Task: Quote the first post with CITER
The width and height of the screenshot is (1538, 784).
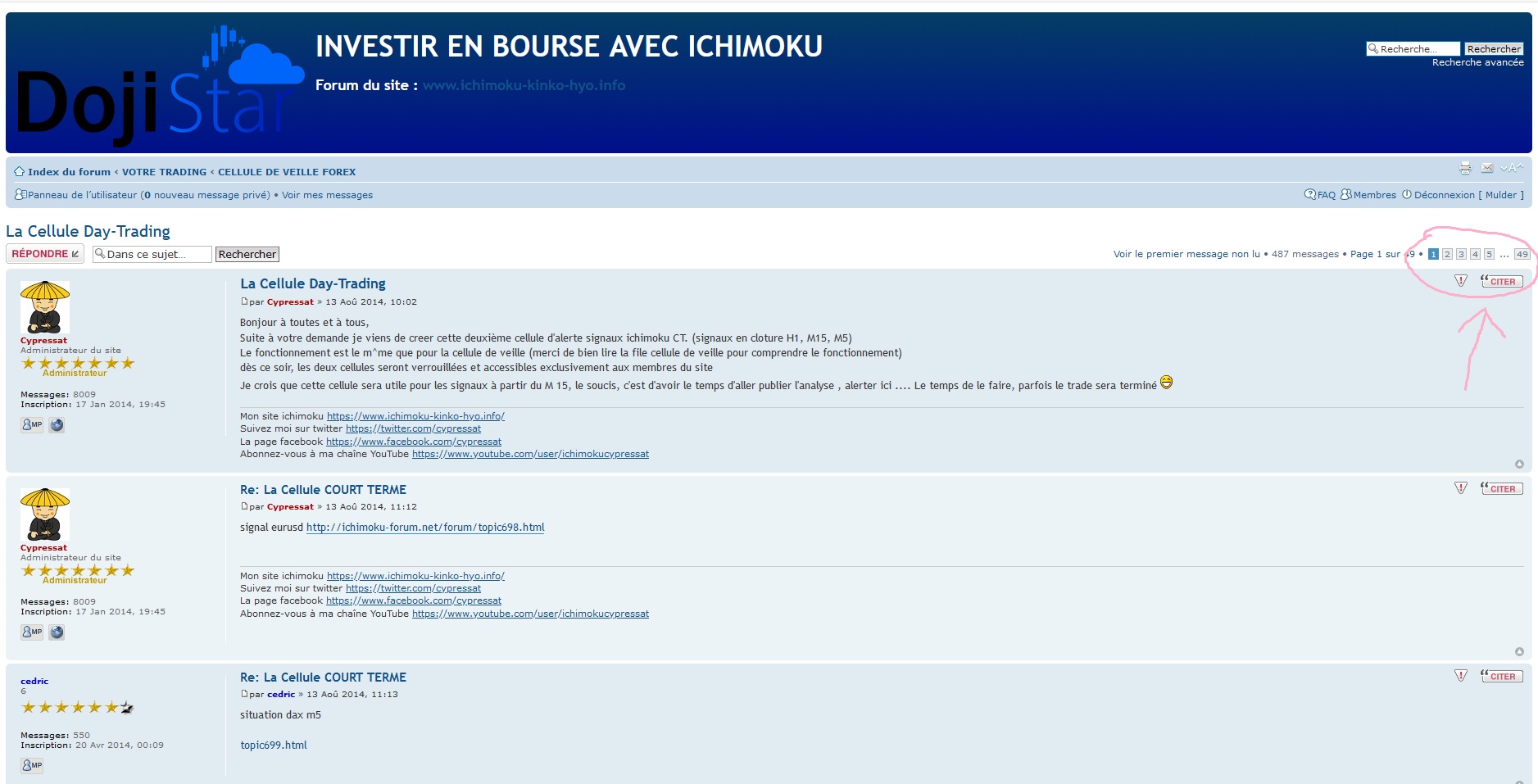Action: click(x=1501, y=281)
